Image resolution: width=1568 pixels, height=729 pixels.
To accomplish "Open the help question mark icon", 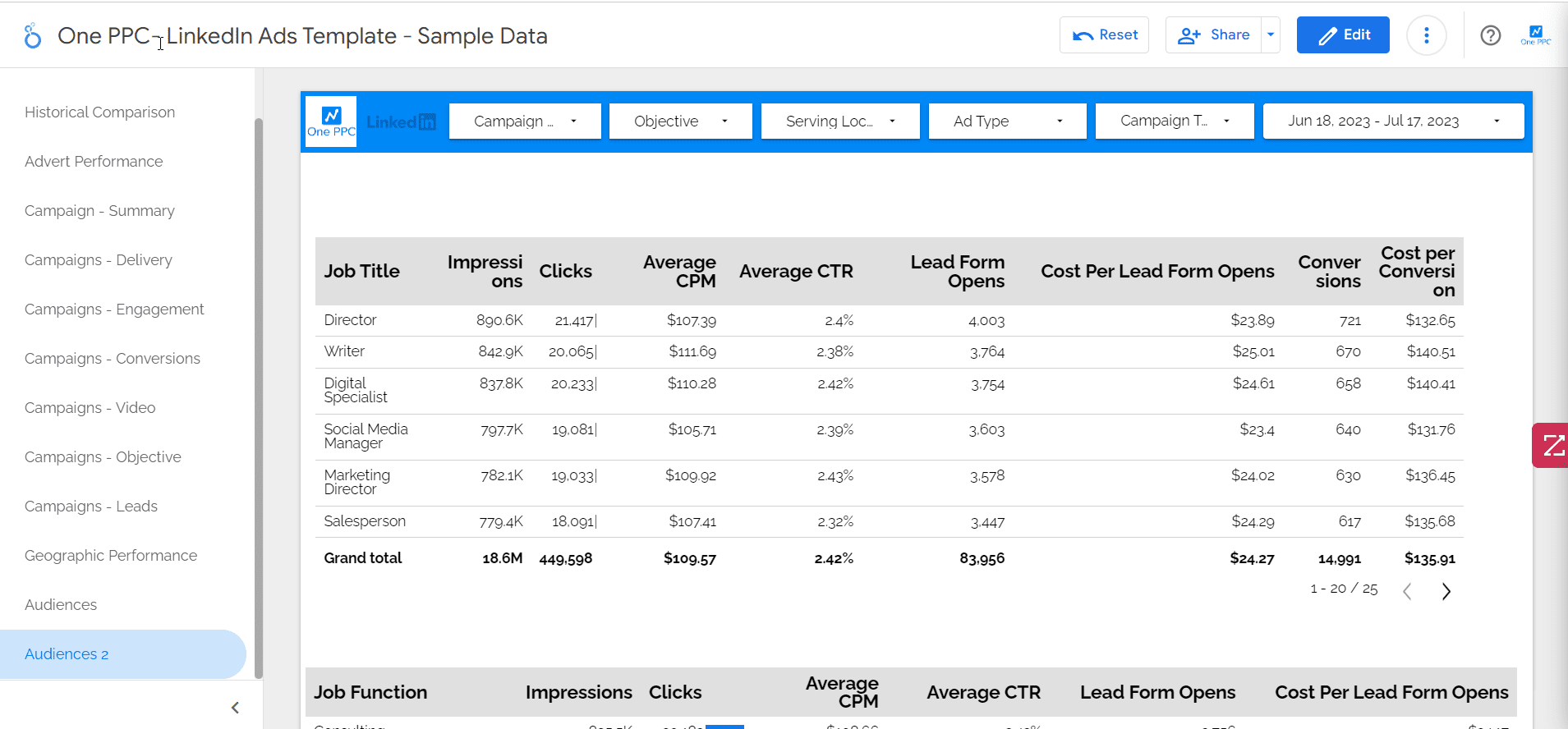I will (x=1491, y=35).
